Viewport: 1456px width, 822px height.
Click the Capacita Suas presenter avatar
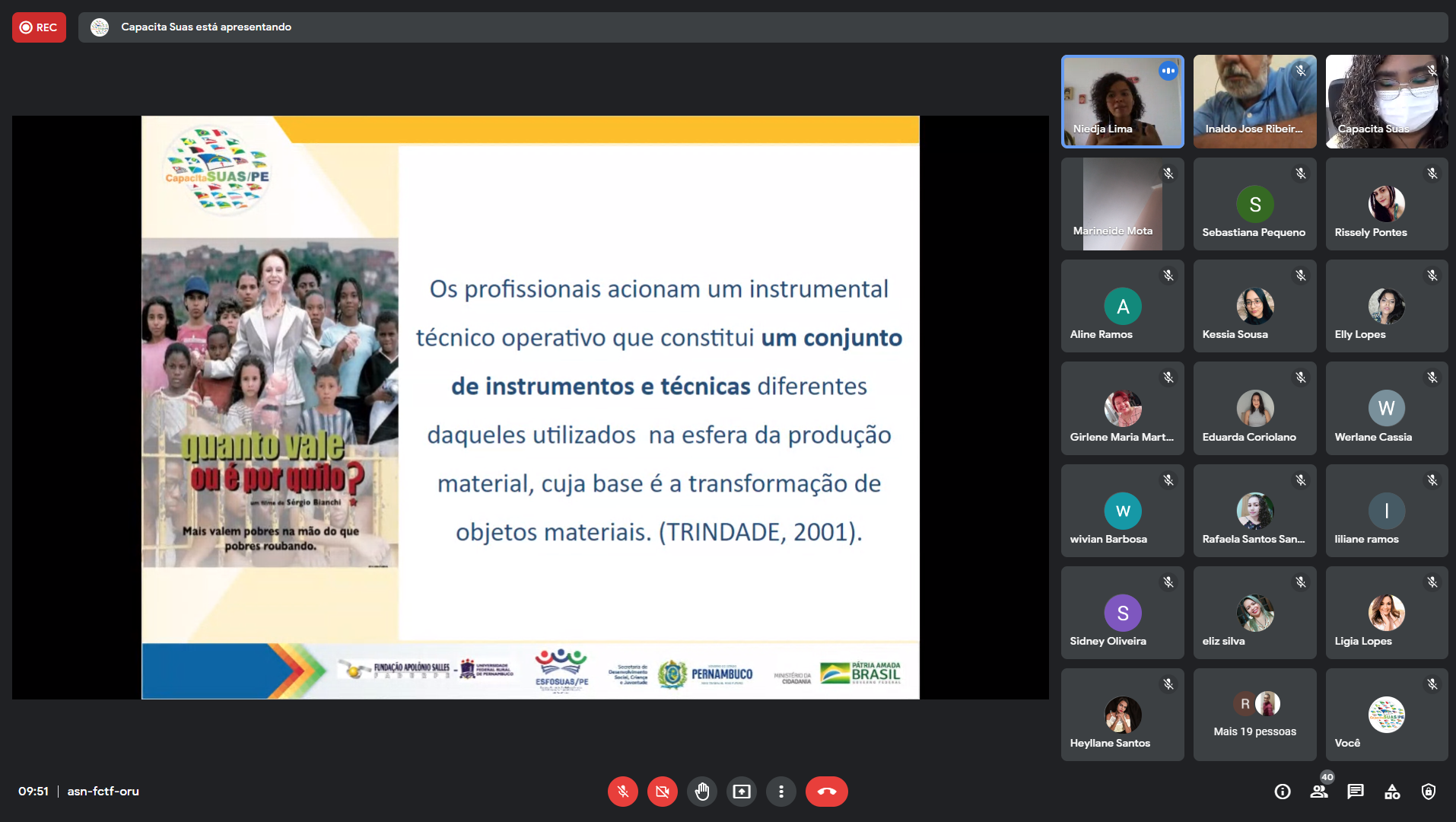(100, 27)
